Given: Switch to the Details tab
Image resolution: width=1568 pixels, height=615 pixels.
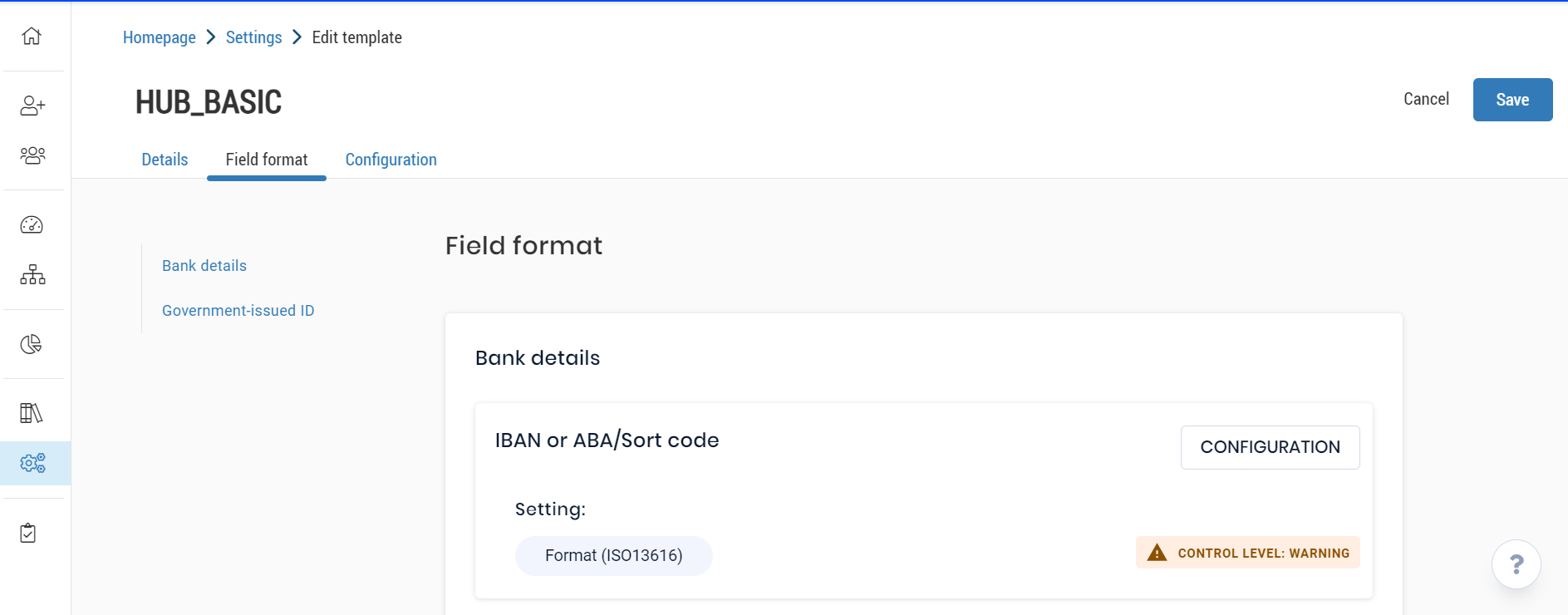Looking at the screenshot, I should (165, 160).
